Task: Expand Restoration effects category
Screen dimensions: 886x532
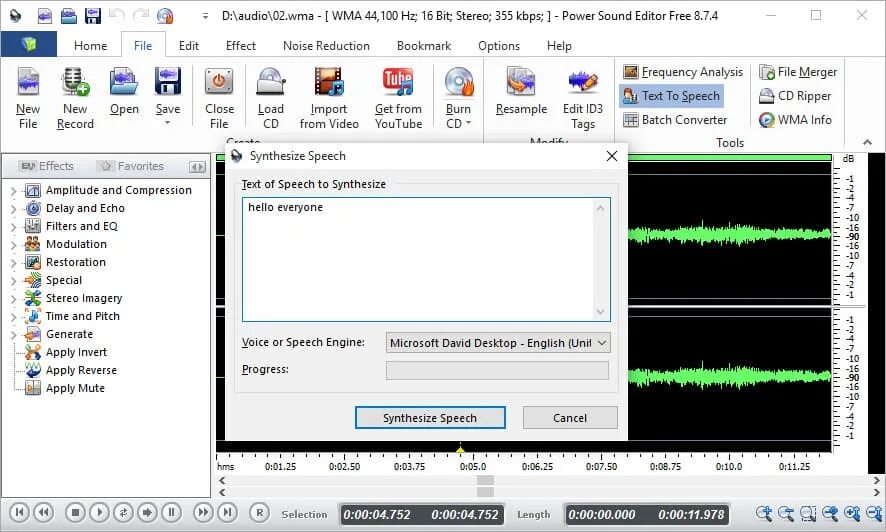Action: pyautogui.click(x=14, y=263)
